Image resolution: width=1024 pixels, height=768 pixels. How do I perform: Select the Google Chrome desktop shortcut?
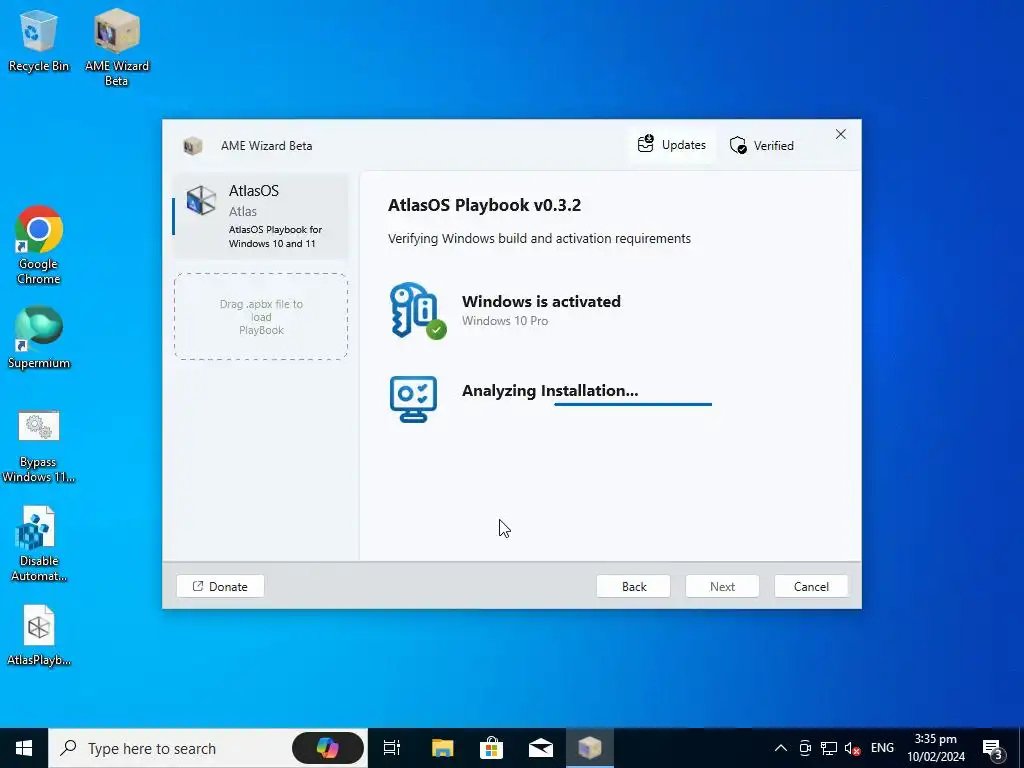pos(39,245)
